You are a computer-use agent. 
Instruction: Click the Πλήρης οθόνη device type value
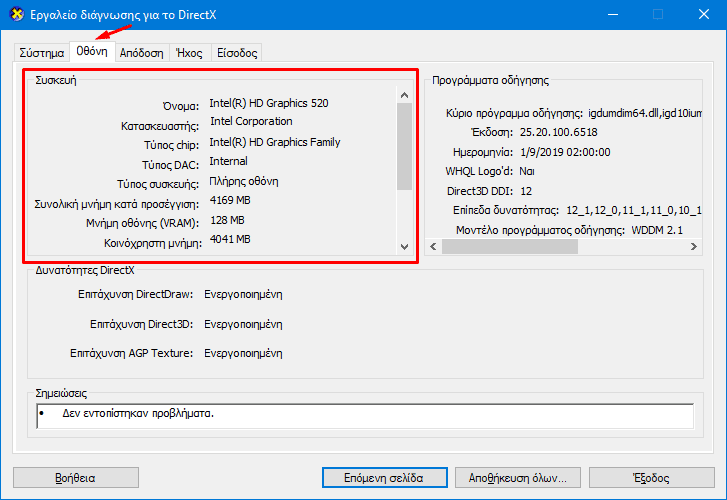(244, 181)
